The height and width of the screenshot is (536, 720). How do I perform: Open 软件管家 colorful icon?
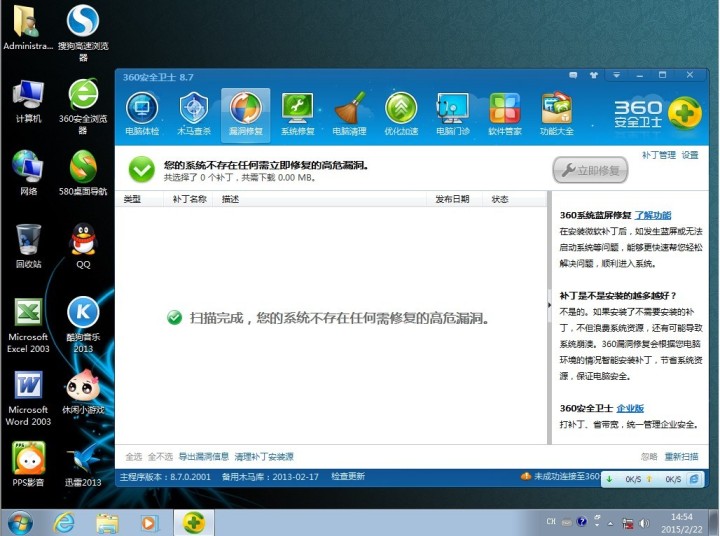(x=505, y=114)
